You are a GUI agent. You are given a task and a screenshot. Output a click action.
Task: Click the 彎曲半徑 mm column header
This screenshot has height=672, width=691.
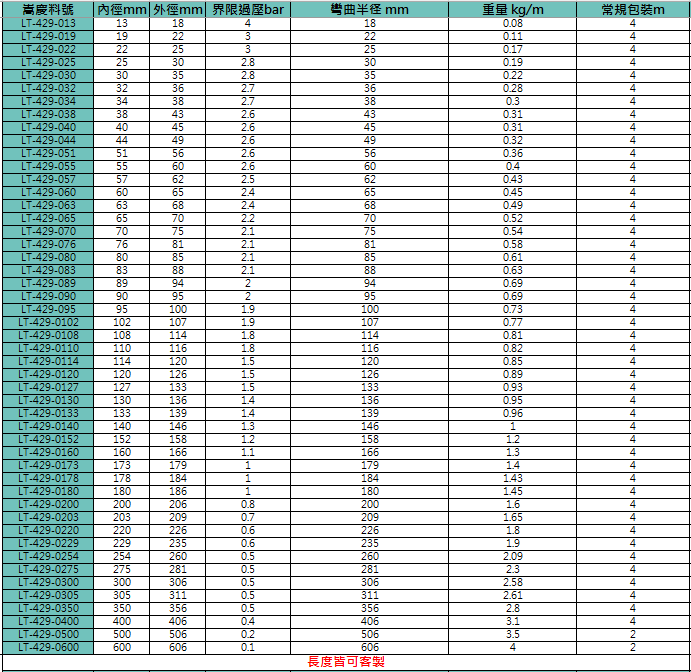(x=369, y=10)
